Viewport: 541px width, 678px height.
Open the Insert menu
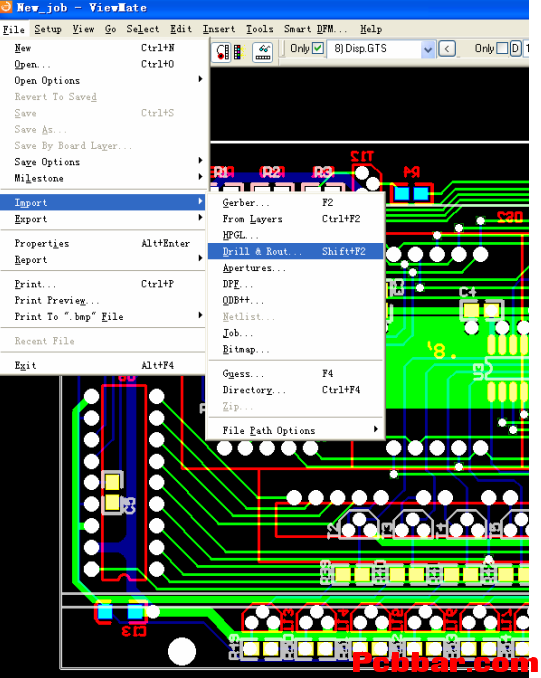pyautogui.click(x=219, y=29)
